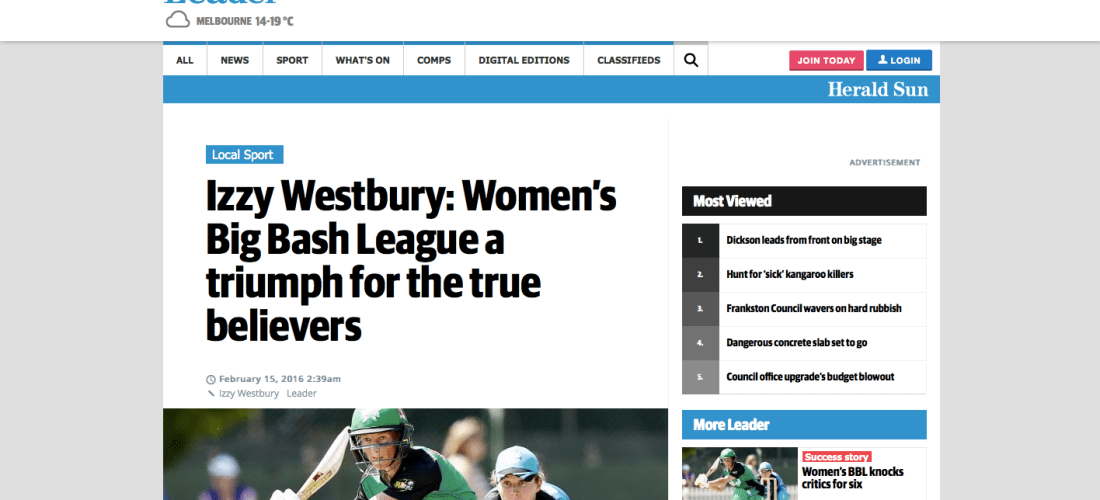Go to the NEWS section
The height and width of the screenshot is (500, 1100).
point(235,60)
